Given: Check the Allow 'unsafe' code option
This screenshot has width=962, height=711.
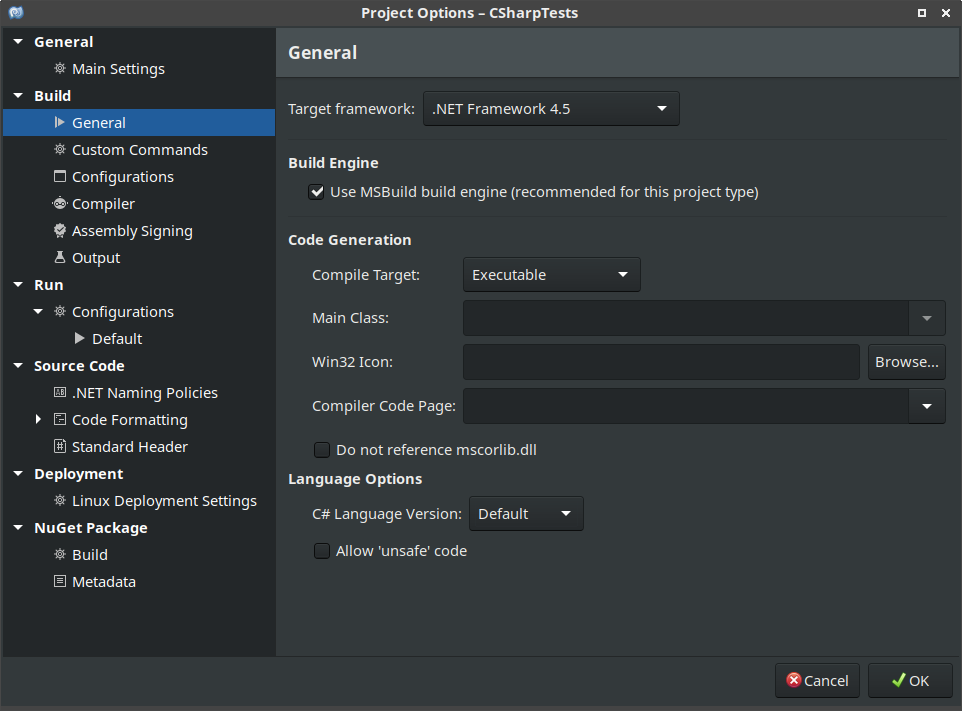Looking at the screenshot, I should (x=322, y=551).
